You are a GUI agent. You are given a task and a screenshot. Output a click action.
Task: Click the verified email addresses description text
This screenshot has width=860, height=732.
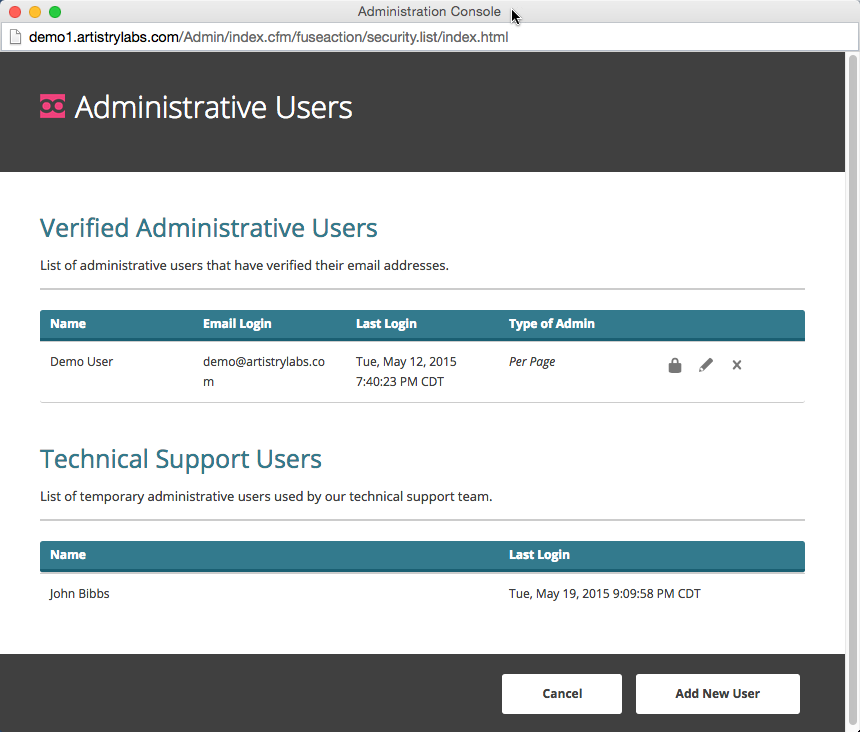(244, 265)
